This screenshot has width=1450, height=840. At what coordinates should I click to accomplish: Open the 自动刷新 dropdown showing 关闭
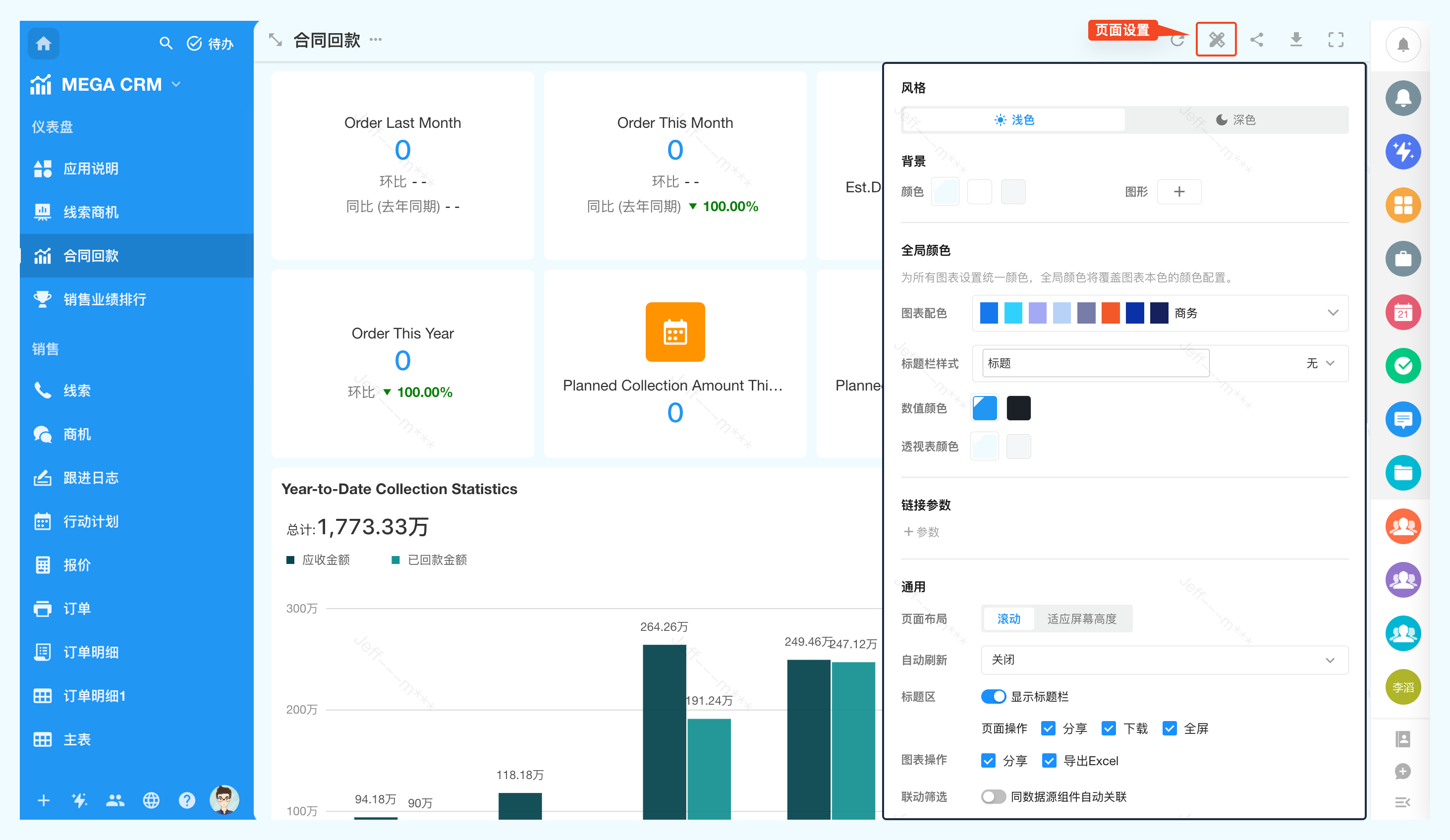coord(1164,660)
